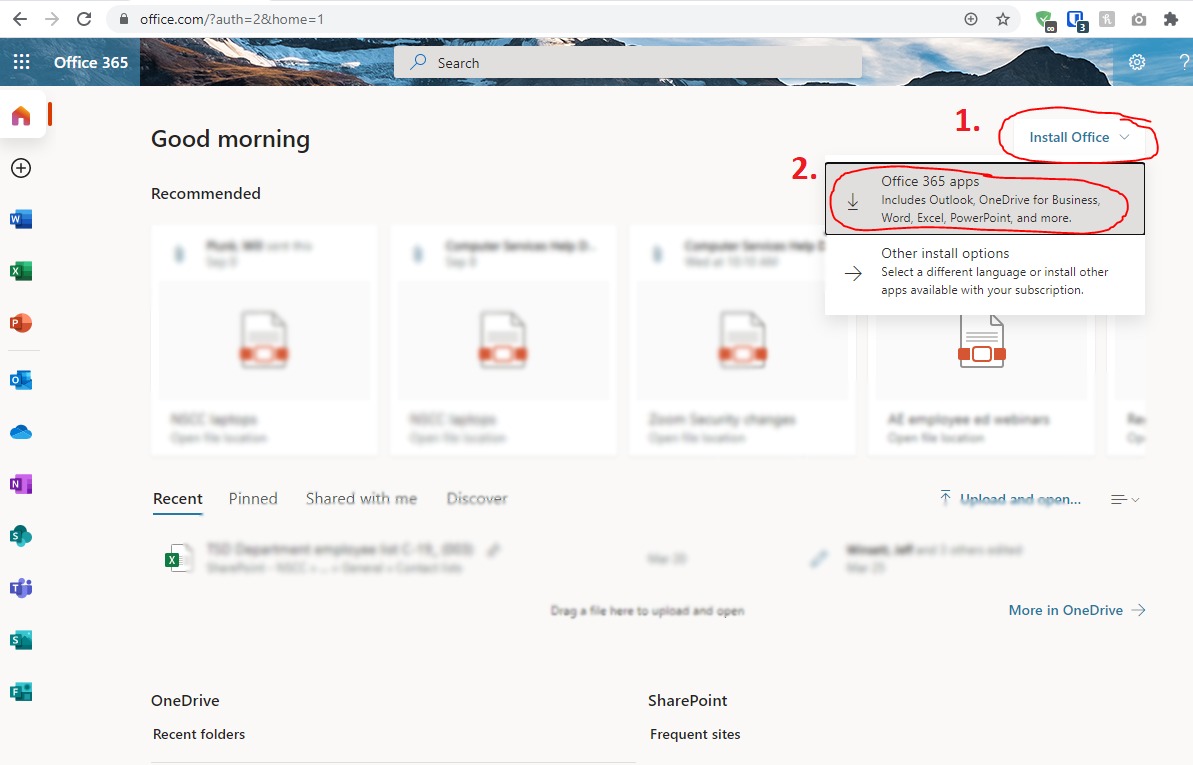Click the Create new plus icon in sidebar
The height and width of the screenshot is (765, 1193).
21,168
